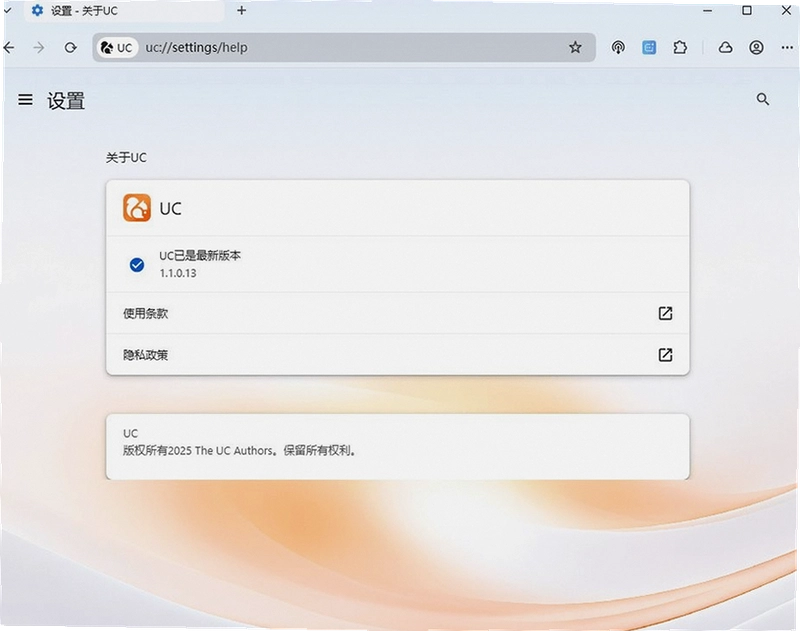Open the settings hamburger menu
Image resolution: width=800 pixels, height=631 pixels.
(26, 99)
